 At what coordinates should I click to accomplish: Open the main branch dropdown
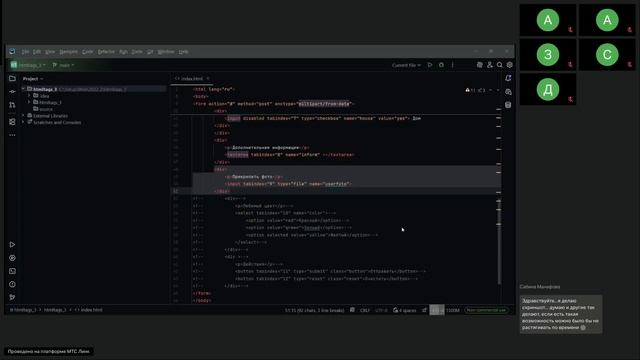tap(63, 65)
